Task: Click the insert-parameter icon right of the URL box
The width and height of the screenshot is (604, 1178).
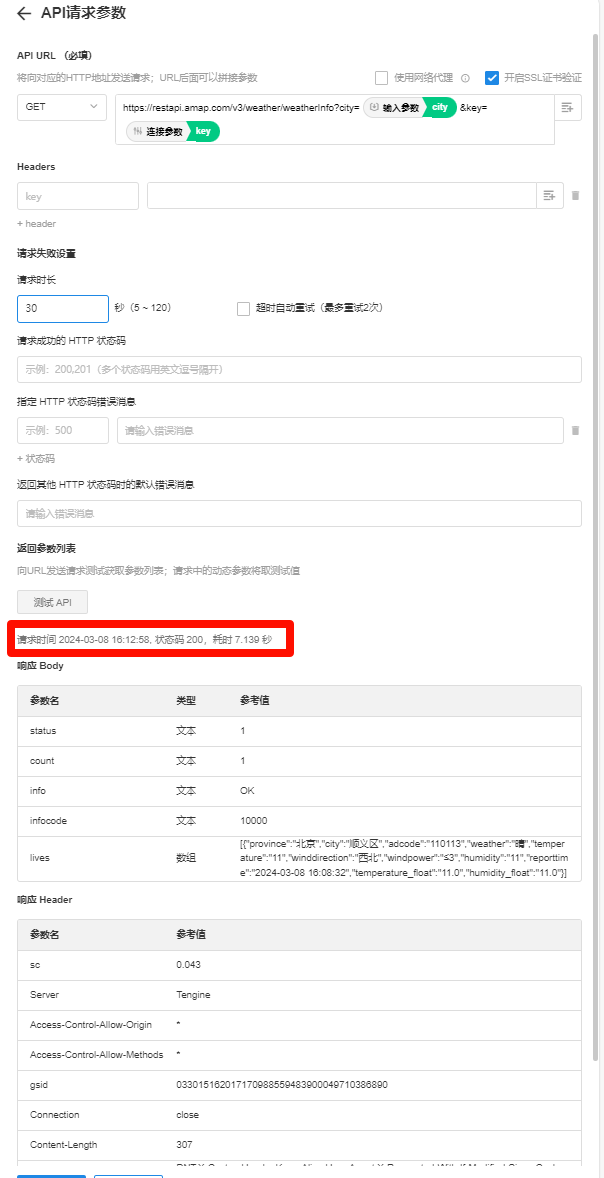Action: [x=567, y=107]
